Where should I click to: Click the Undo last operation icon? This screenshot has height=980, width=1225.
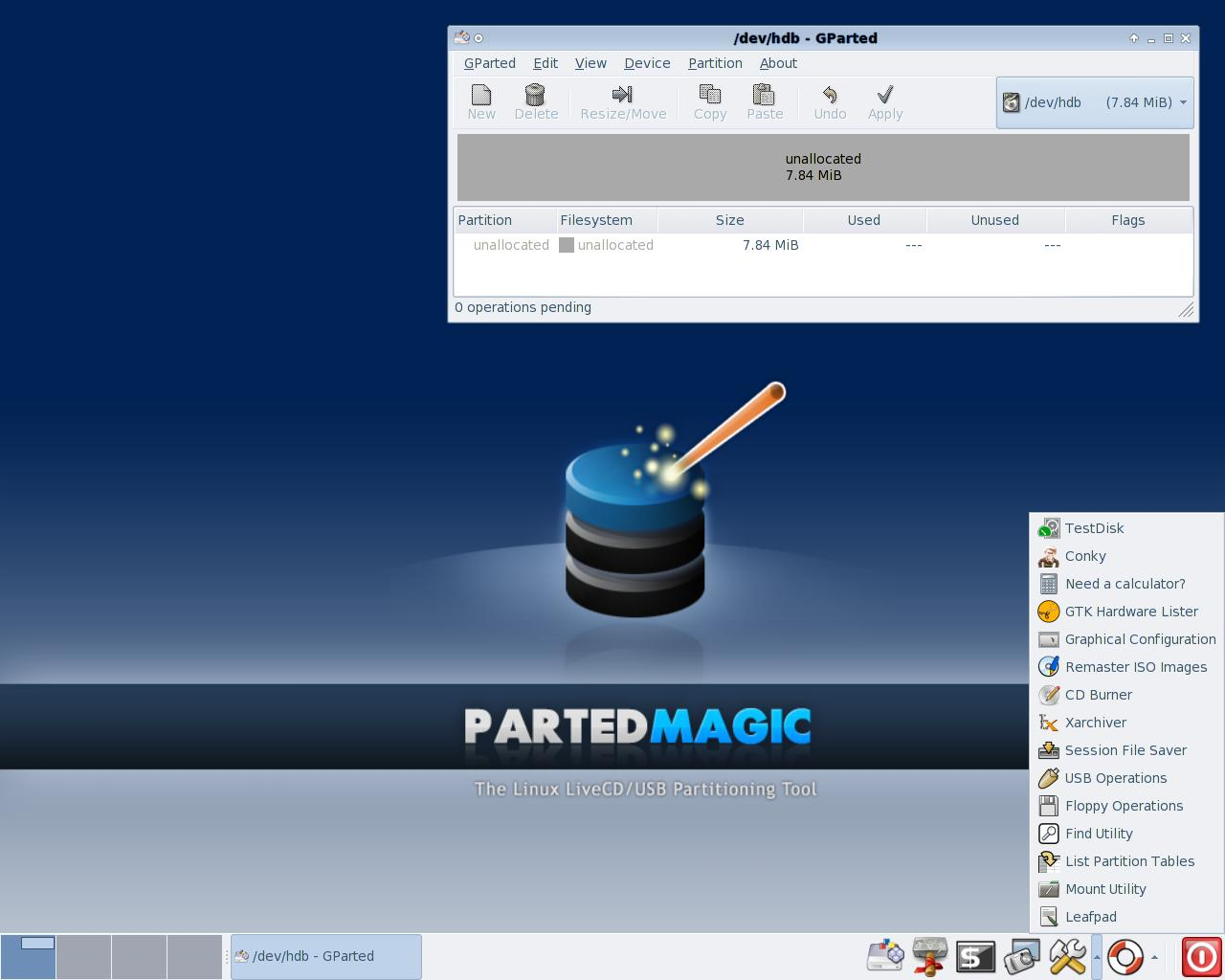point(830,95)
